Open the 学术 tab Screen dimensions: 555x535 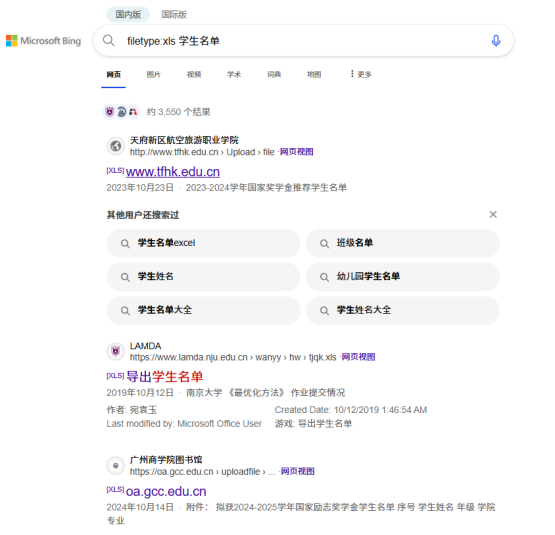[234, 74]
